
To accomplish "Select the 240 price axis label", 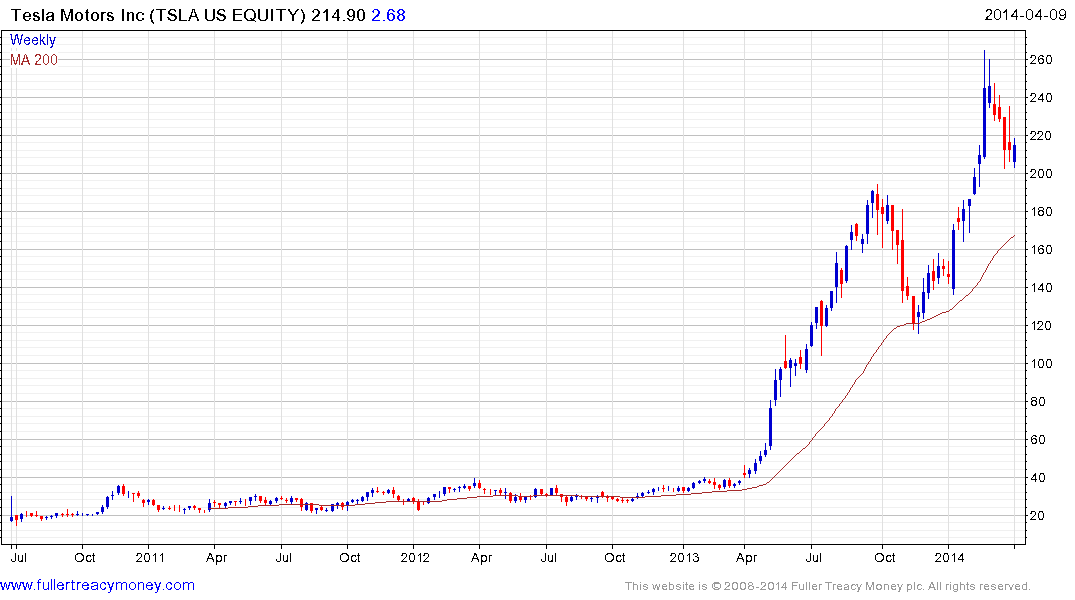I will (1041, 98).
